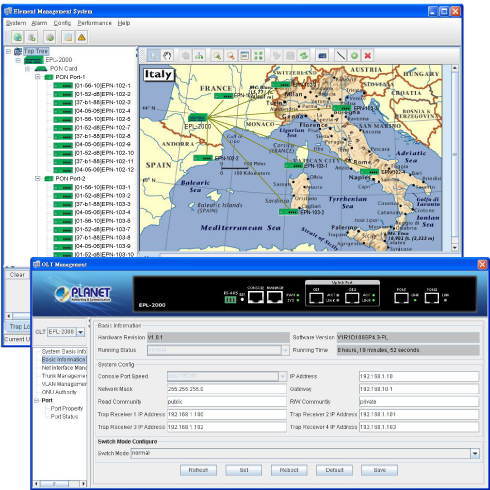Collapse the PON Port-2 tree node

point(38,179)
